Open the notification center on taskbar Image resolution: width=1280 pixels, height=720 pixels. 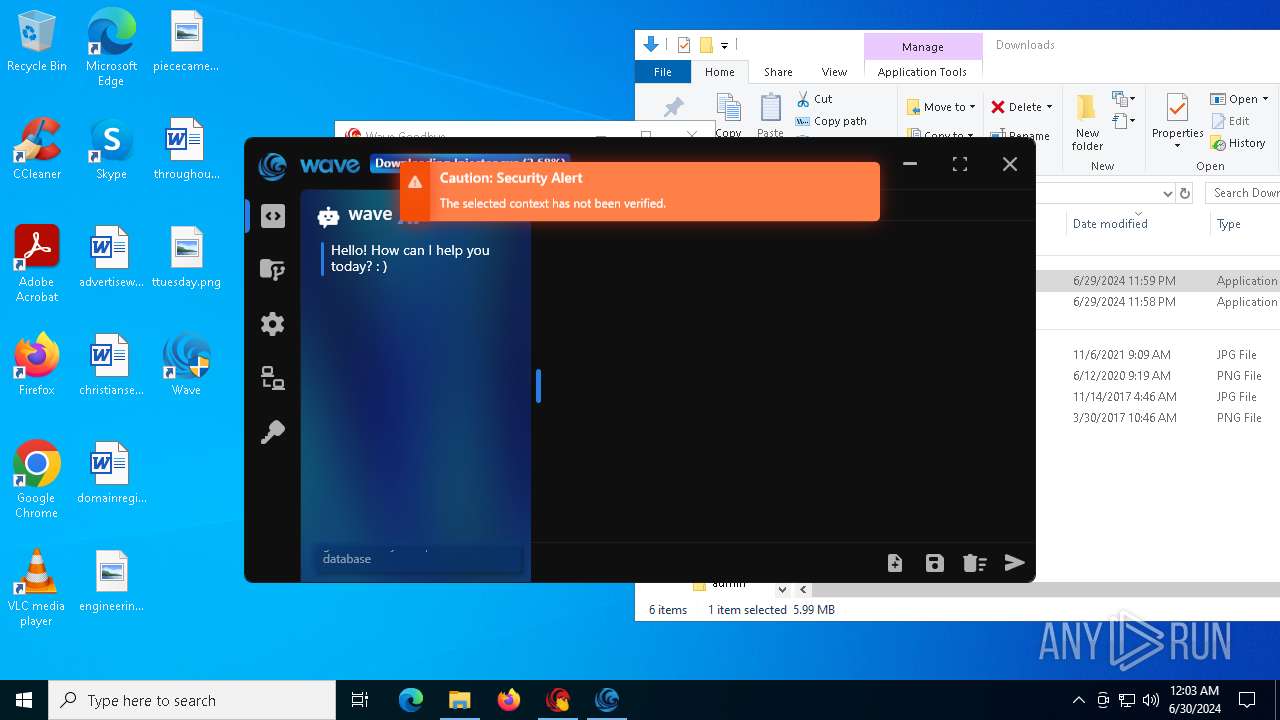[x=1247, y=700]
